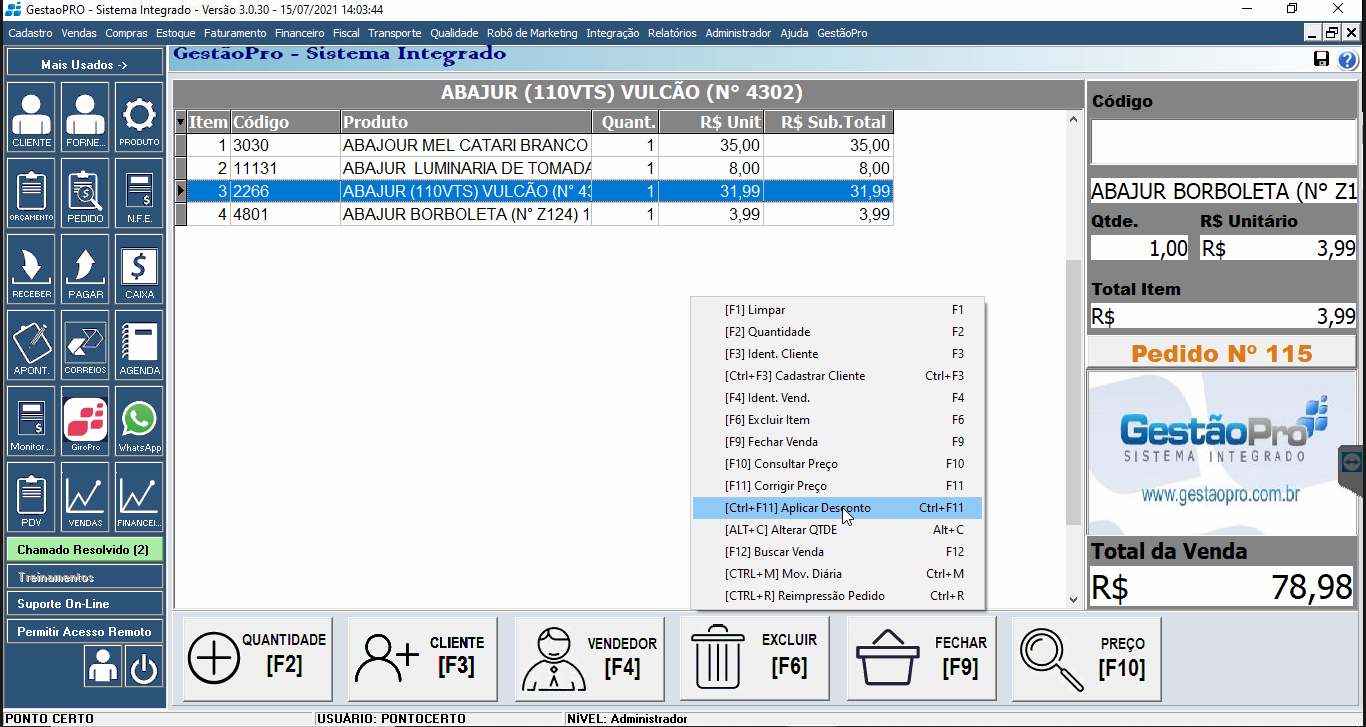This screenshot has height=727, width=1366.
Task: Select the row with code 4801
Action: coord(534,214)
